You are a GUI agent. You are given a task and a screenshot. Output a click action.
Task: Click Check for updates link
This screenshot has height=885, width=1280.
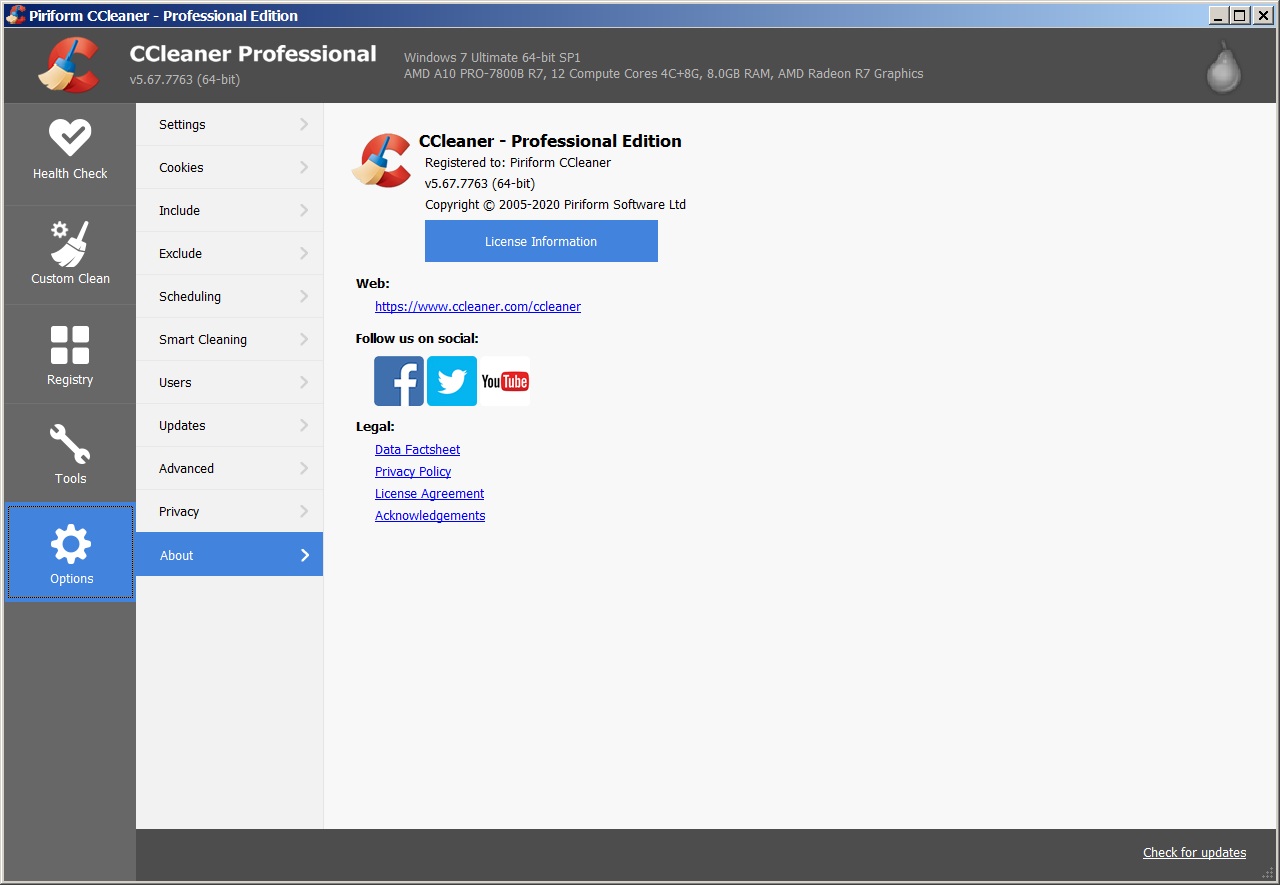(x=1194, y=853)
